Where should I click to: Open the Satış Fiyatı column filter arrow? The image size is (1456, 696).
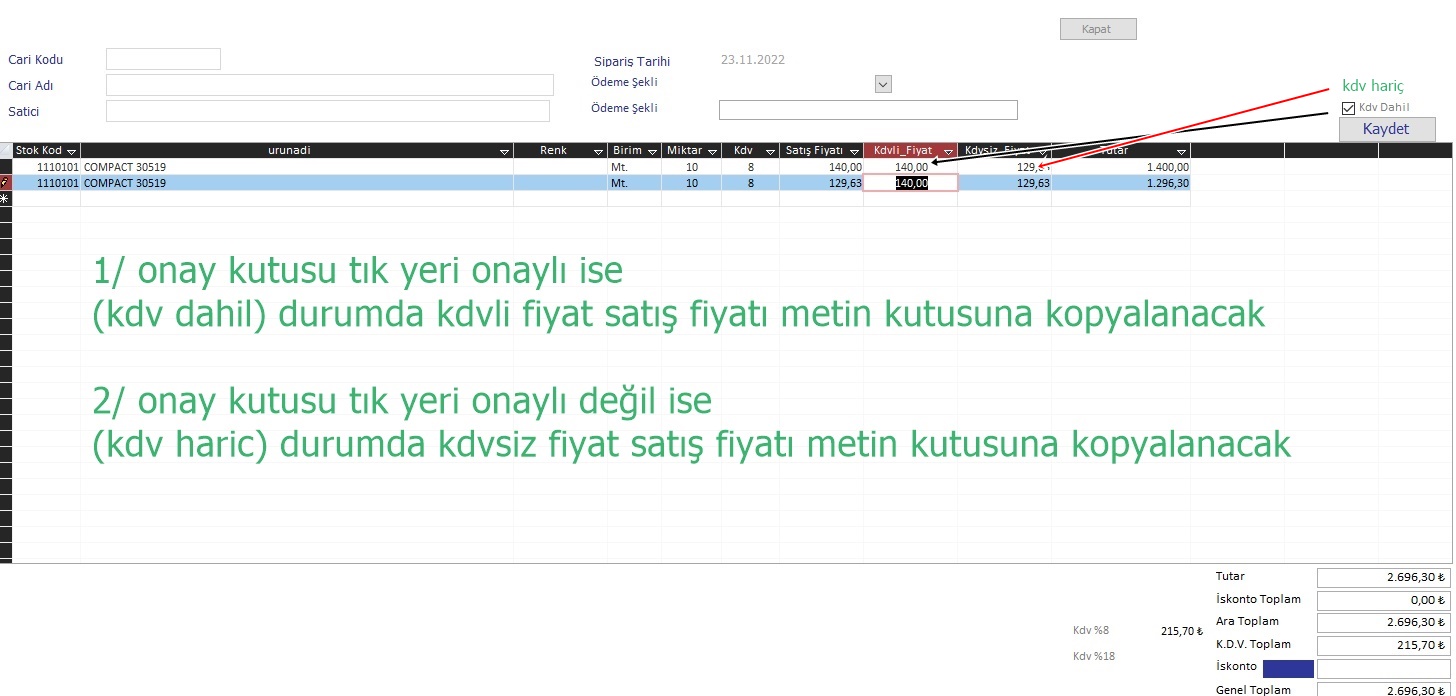click(854, 151)
